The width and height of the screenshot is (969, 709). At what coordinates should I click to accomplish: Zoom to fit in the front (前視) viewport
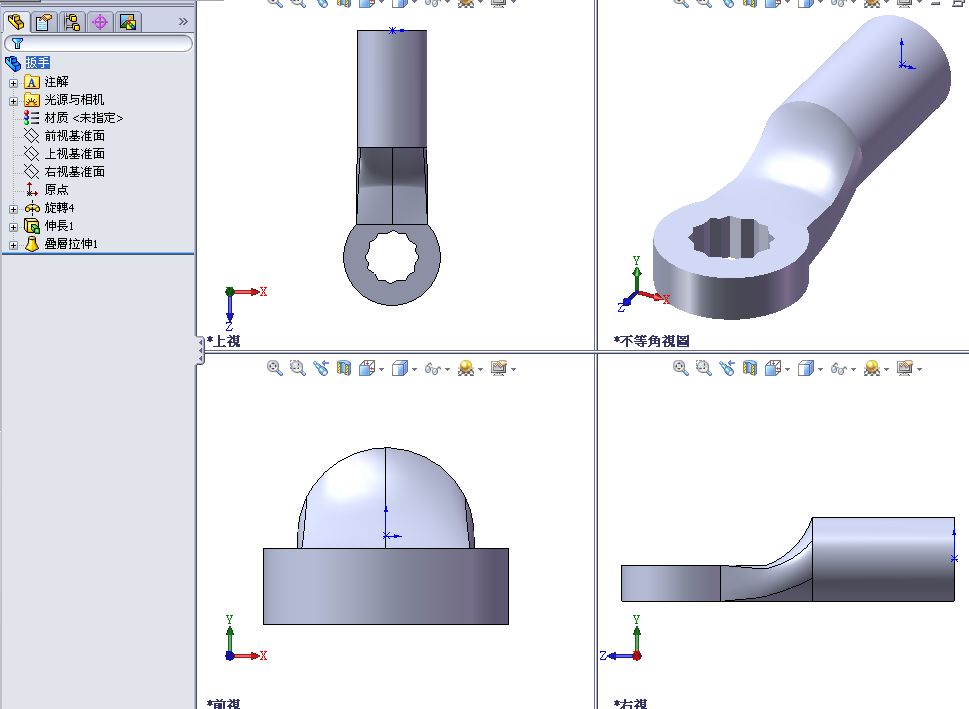tap(274, 368)
